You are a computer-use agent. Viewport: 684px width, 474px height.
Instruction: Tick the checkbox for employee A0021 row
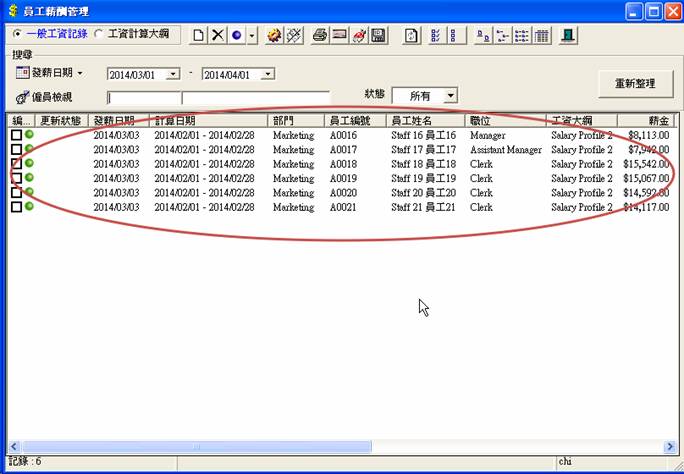(x=16, y=207)
